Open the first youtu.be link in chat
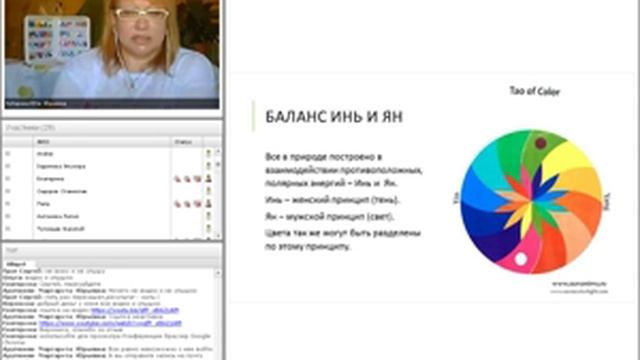The image size is (640, 360). click(x=135, y=310)
